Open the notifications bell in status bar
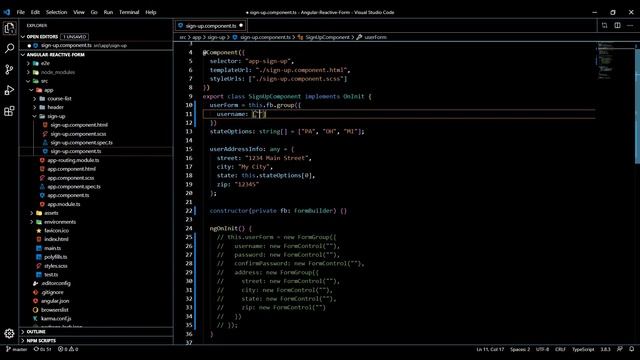The height and width of the screenshot is (360, 640). pos(631,349)
